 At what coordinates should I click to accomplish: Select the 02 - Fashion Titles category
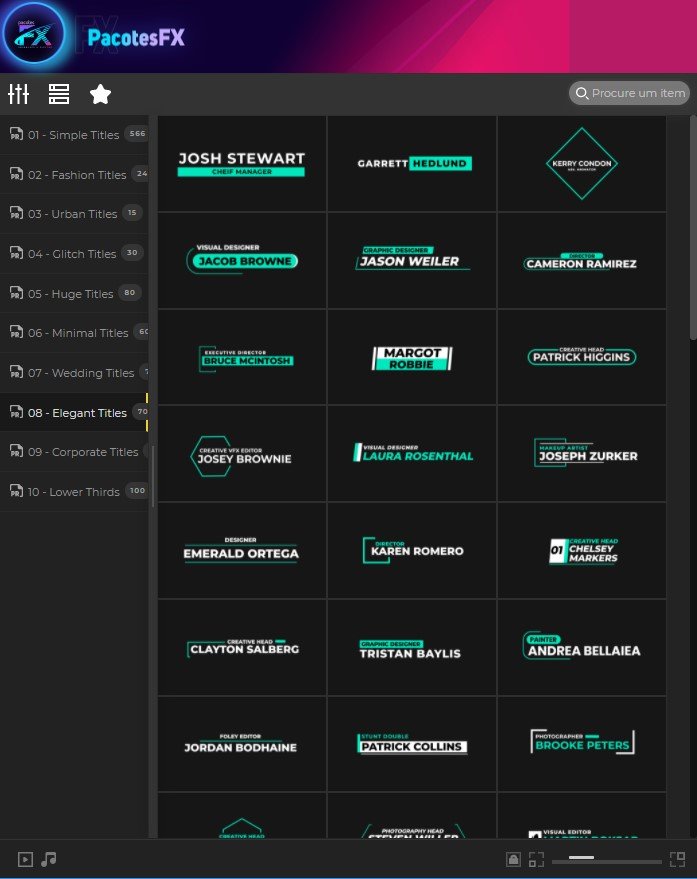click(x=76, y=175)
